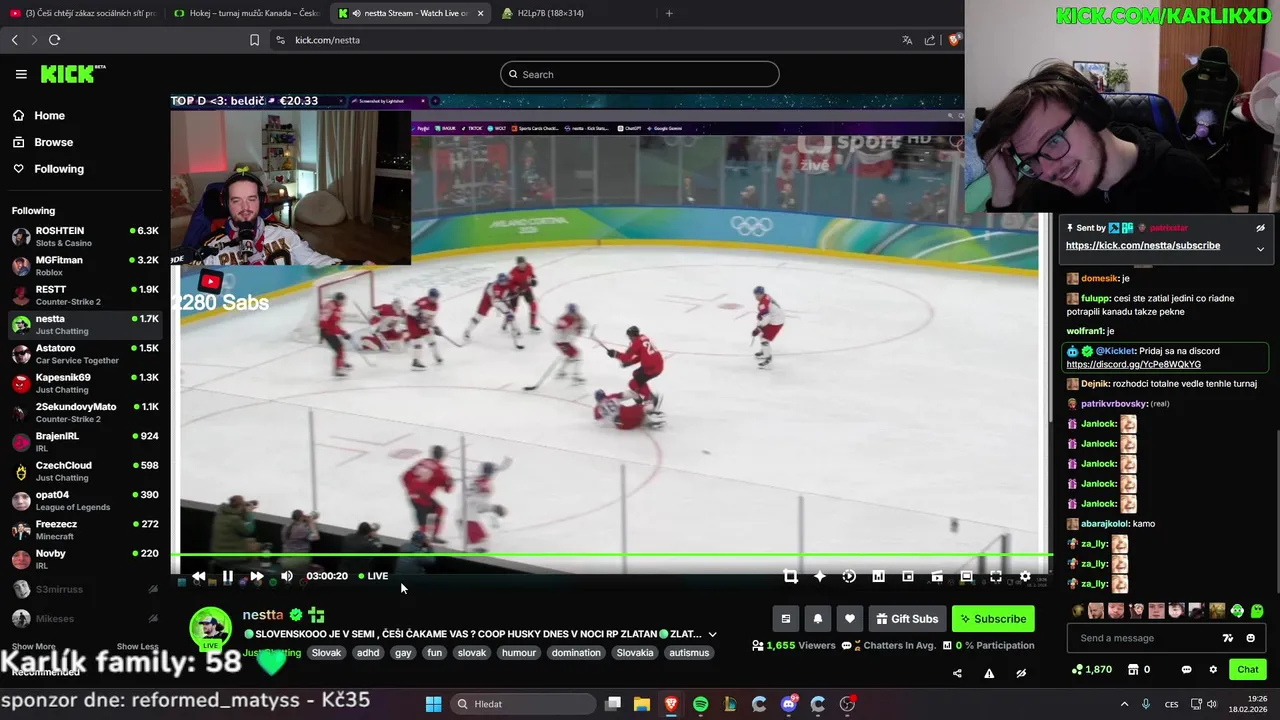Open MGFitman's channel in Following list
This screenshot has height=720, width=1280.
[85, 265]
